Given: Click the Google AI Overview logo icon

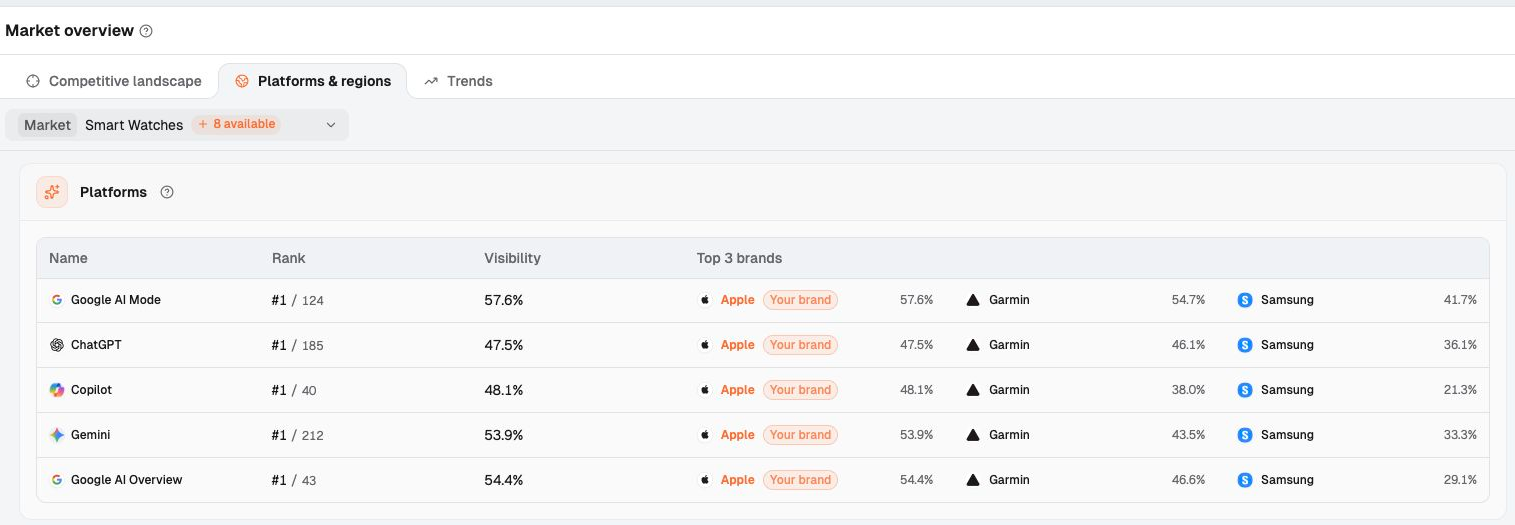Looking at the screenshot, I should pyautogui.click(x=57, y=480).
